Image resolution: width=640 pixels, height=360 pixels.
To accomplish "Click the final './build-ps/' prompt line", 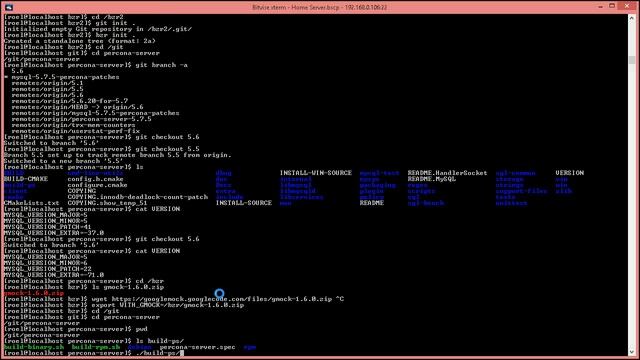I will [x=94, y=353].
